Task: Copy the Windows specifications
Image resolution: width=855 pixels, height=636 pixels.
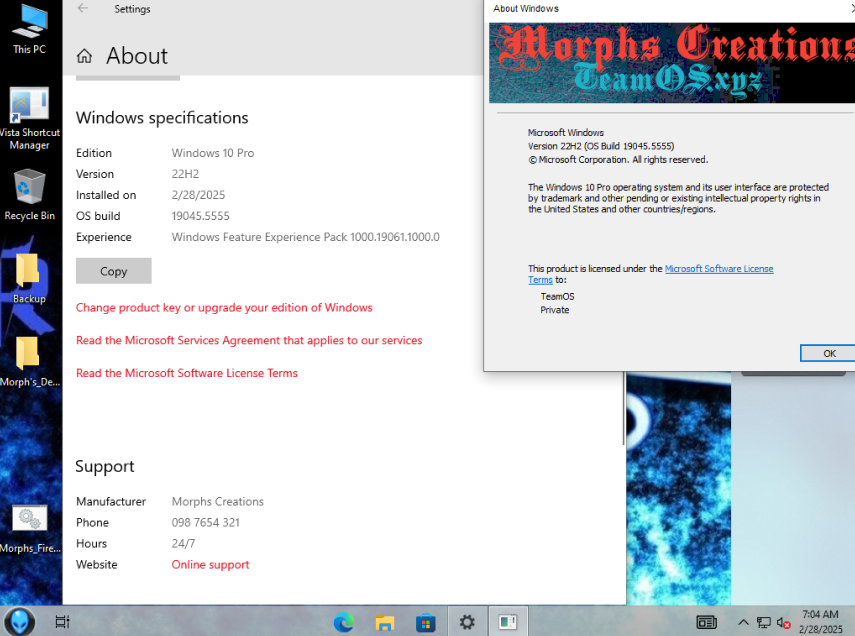Action: [x=113, y=271]
